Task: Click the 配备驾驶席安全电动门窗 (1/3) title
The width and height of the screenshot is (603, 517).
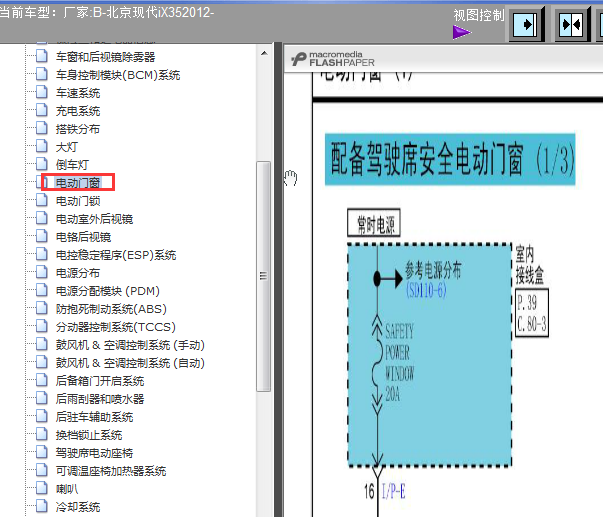Action: (450, 159)
